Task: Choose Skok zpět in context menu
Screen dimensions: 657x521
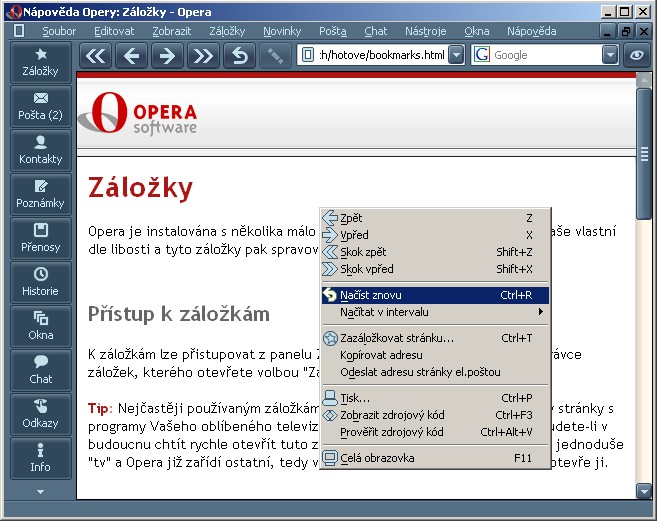Action: click(x=435, y=252)
